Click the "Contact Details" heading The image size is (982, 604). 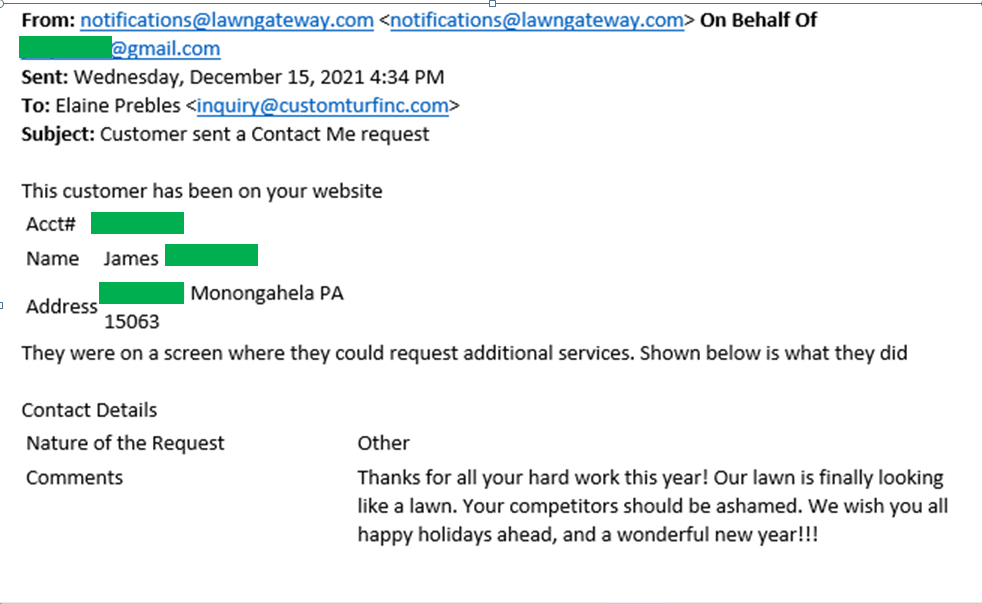(x=89, y=410)
